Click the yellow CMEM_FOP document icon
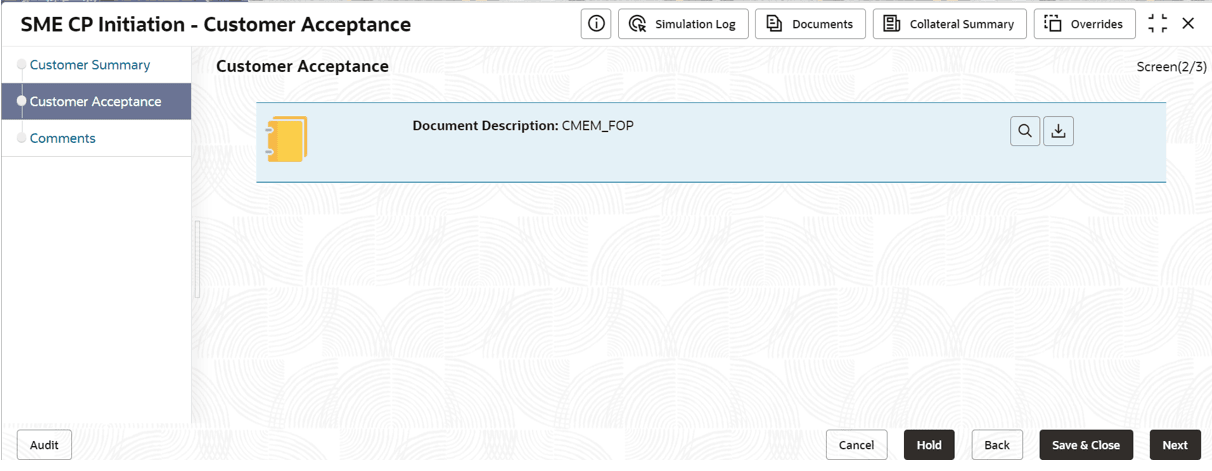1212x471 pixels. click(287, 139)
